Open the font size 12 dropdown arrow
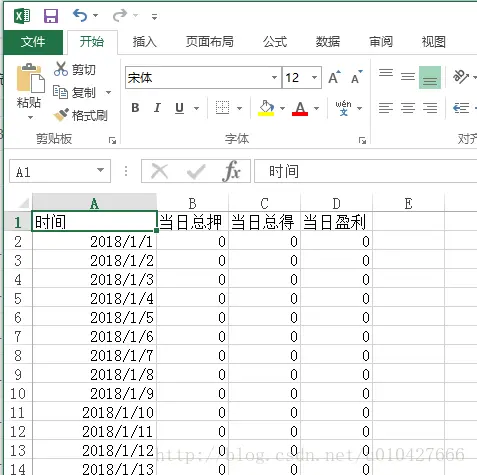Screen dimensions: 477x475 point(314,78)
